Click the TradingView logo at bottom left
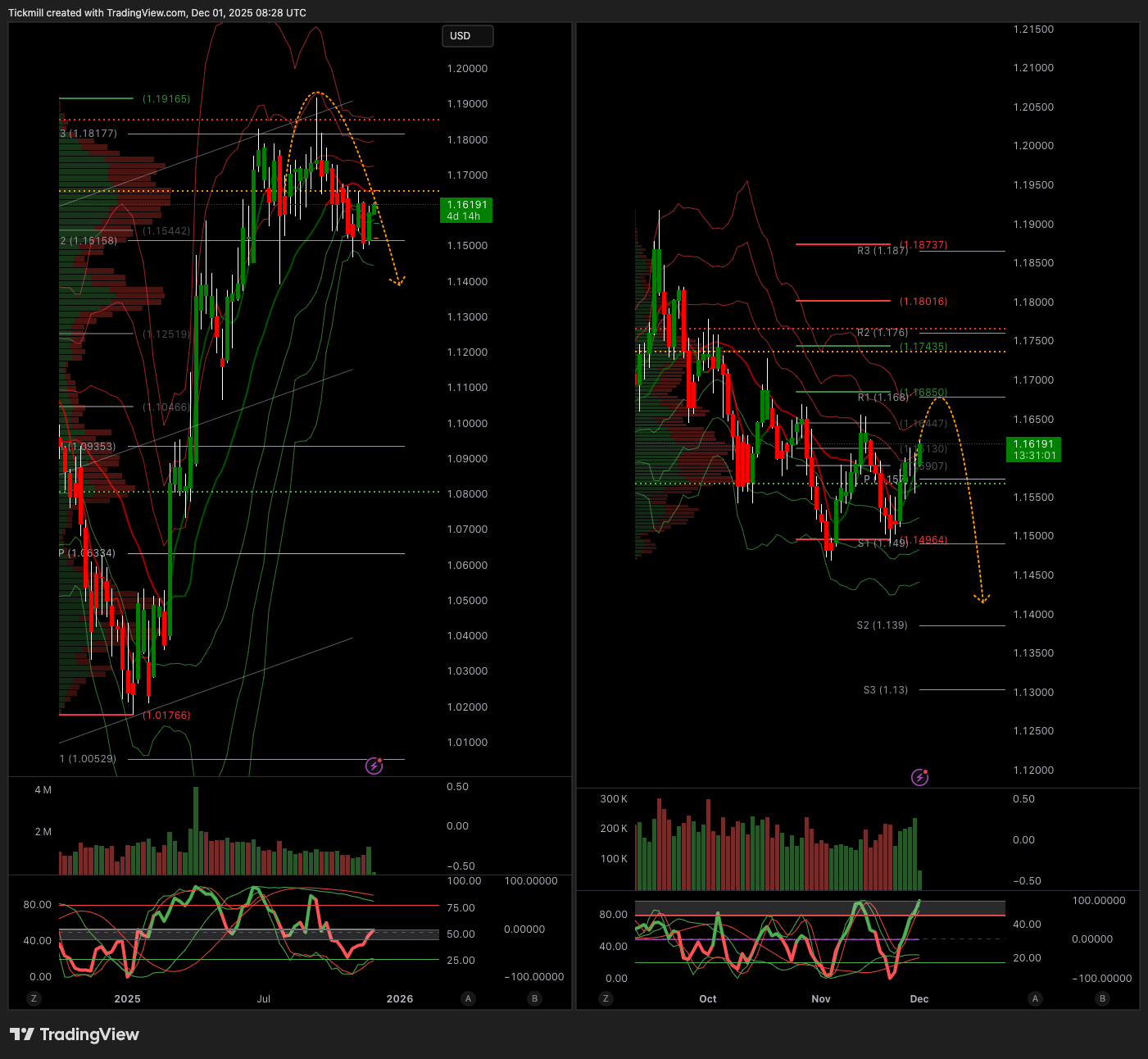 (x=75, y=1034)
